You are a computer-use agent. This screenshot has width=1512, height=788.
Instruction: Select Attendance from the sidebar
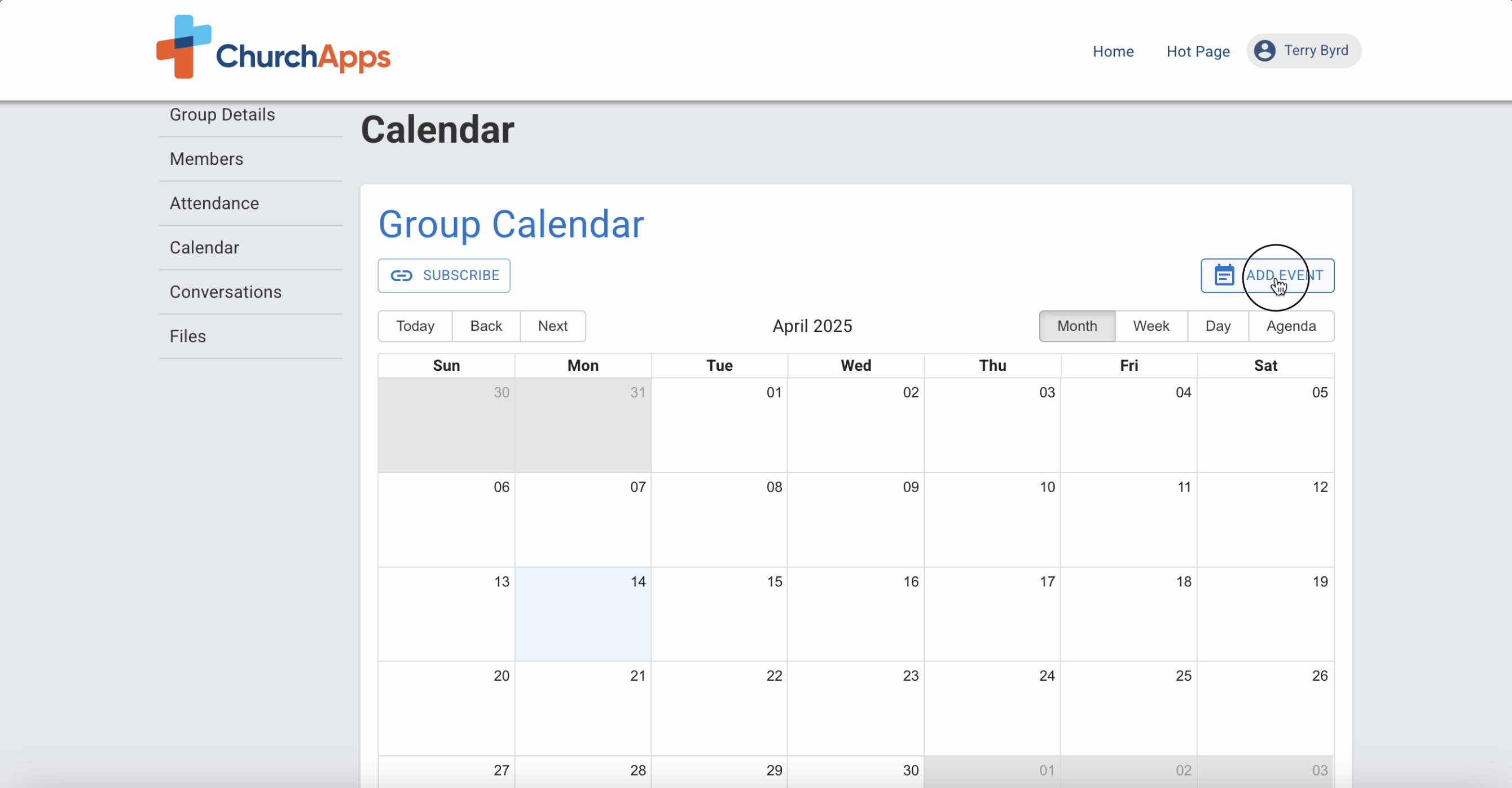(x=214, y=203)
